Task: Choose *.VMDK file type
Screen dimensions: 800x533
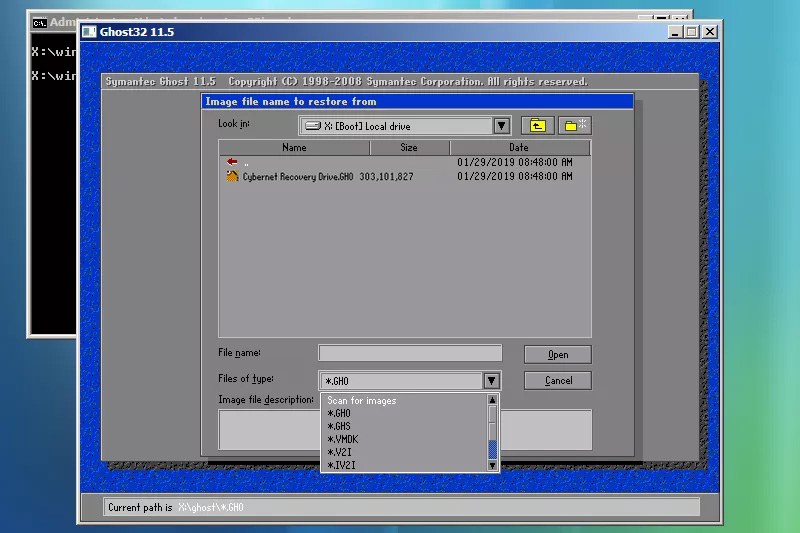Action: 404,439
